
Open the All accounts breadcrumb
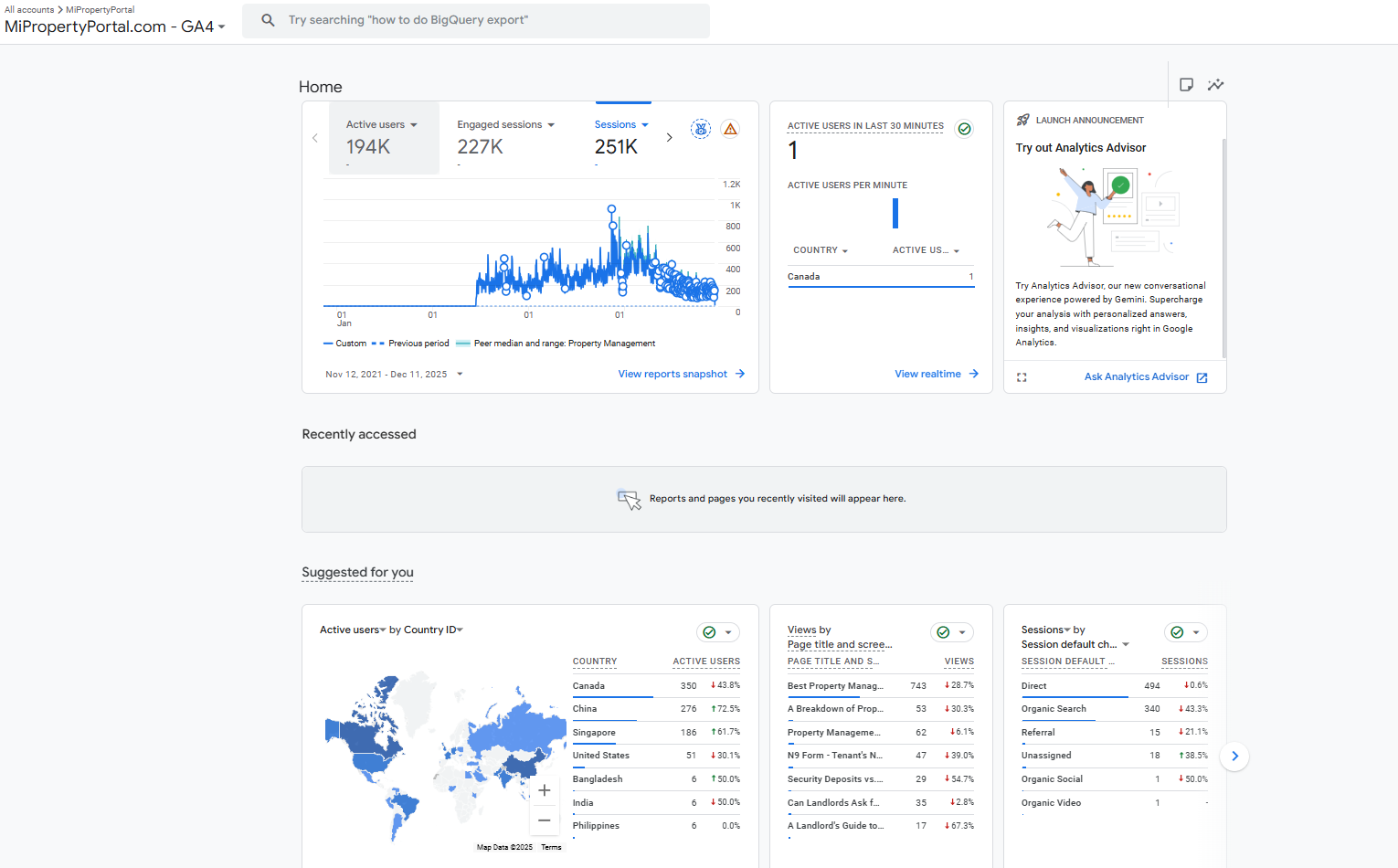tap(30, 9)
